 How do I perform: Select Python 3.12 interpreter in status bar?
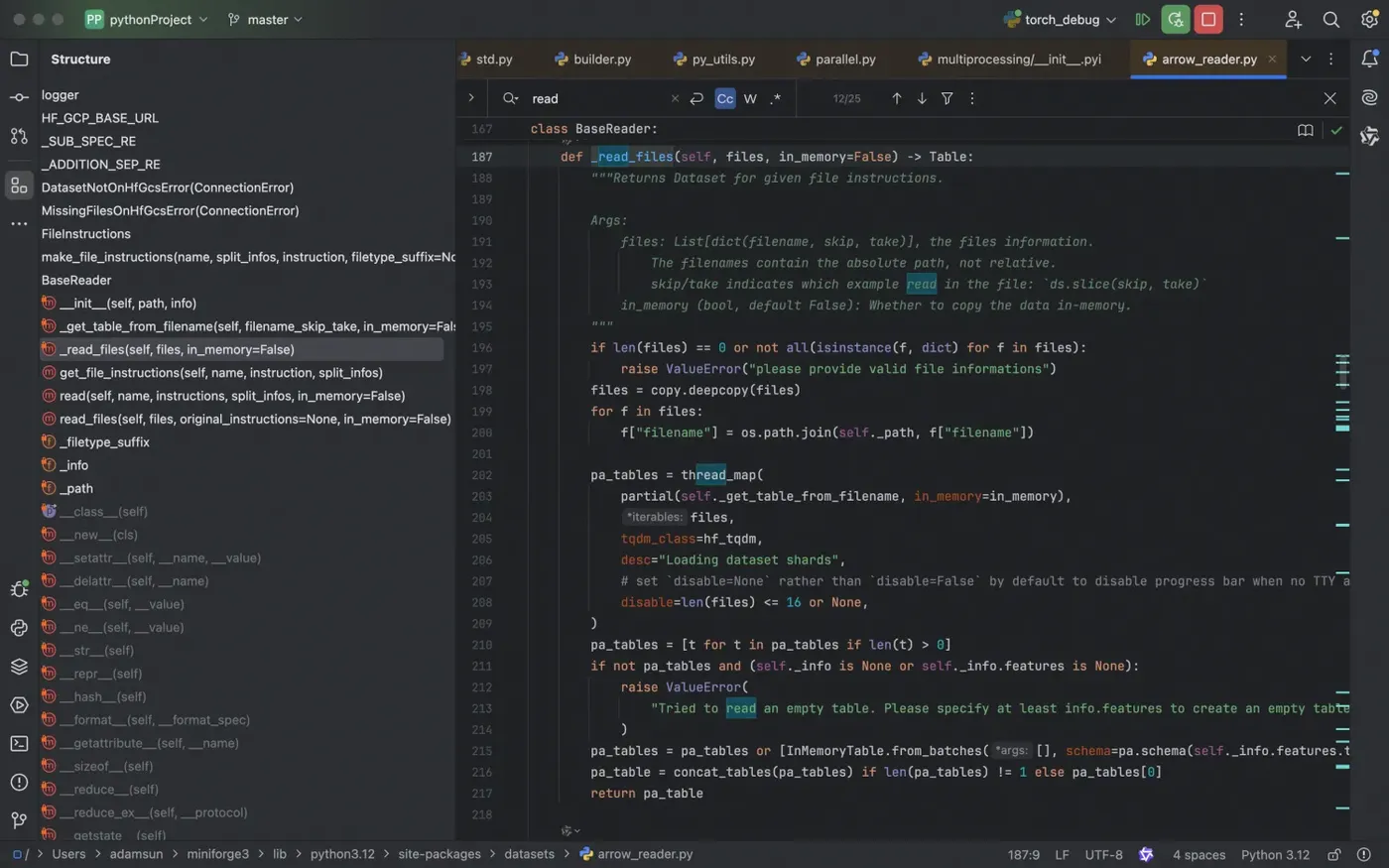(1275, 854)
